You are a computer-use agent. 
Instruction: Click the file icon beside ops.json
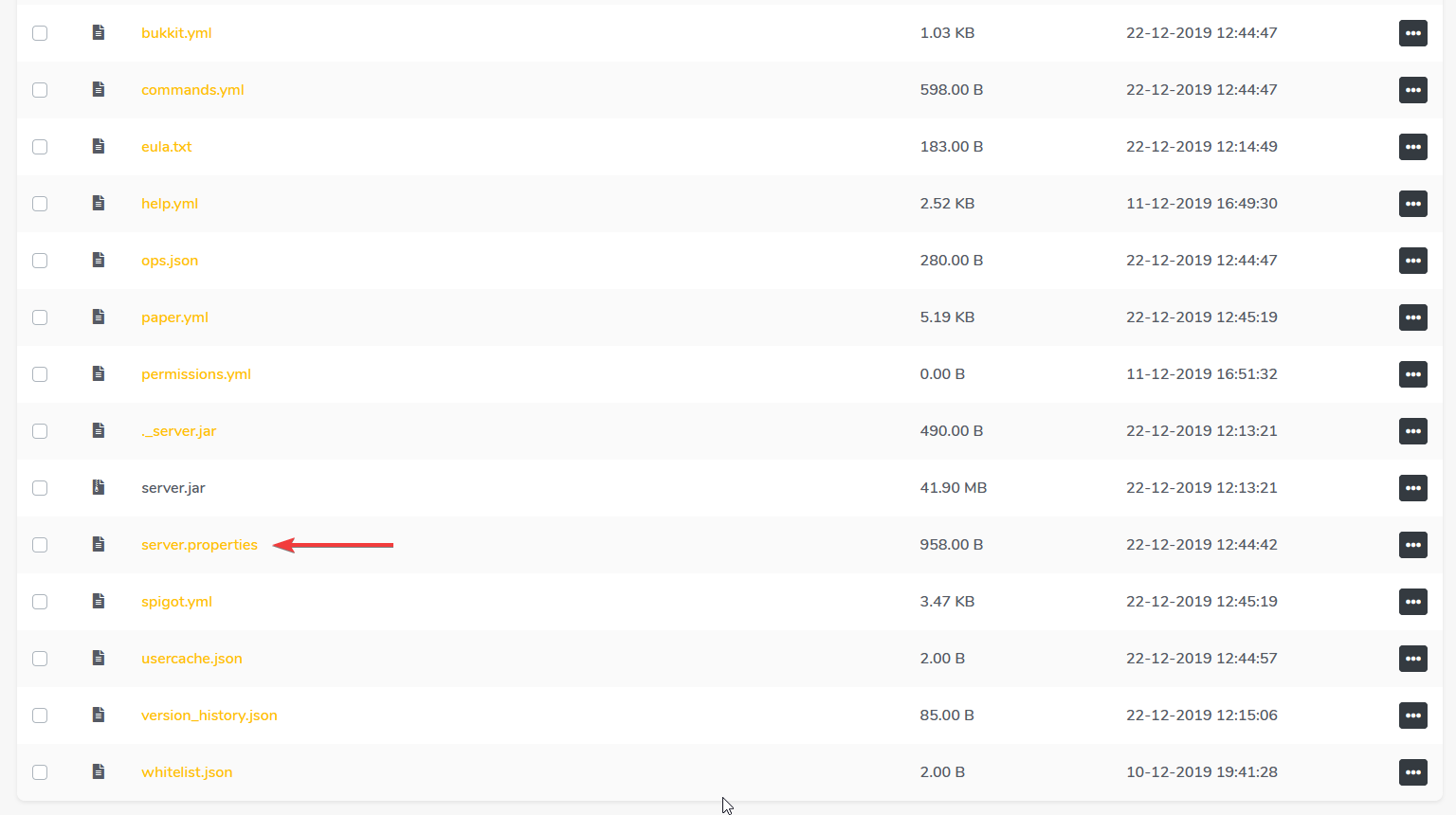click(x=98, y=261)
